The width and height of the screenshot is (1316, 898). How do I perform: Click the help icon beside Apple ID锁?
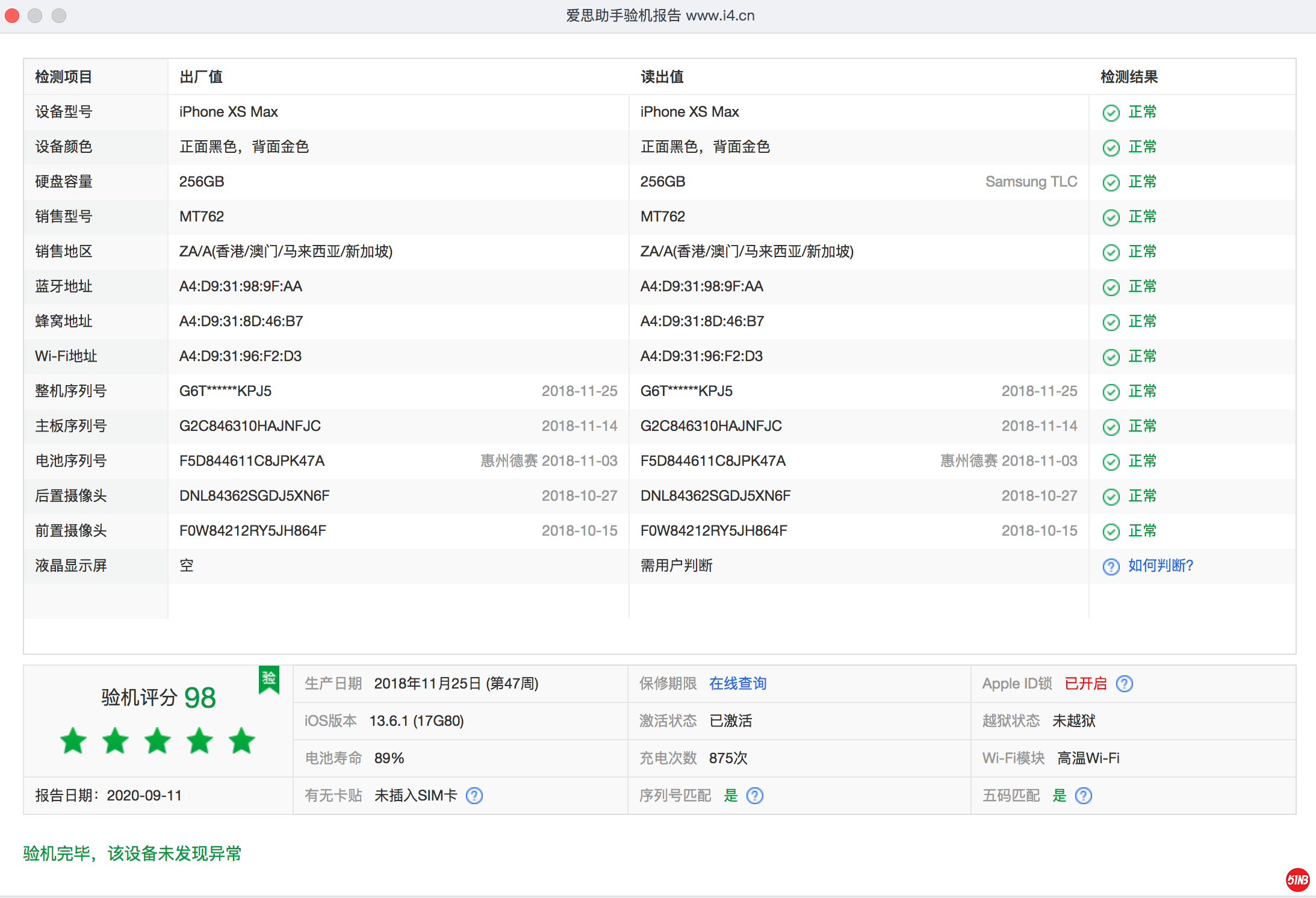pyautogui.click(x=1124, y=684)
